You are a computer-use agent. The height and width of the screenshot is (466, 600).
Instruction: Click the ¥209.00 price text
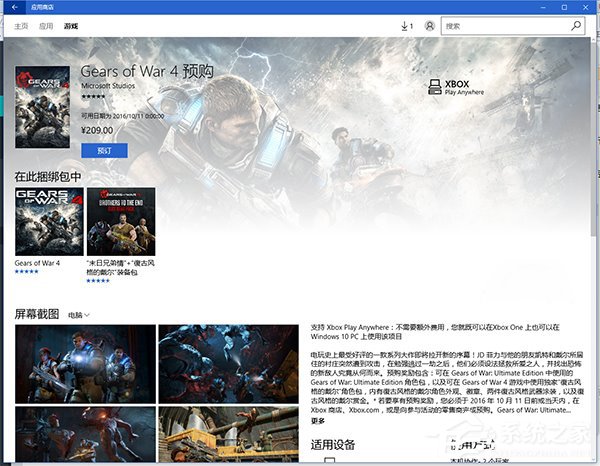pyautogui.click(x=97, y=130)
